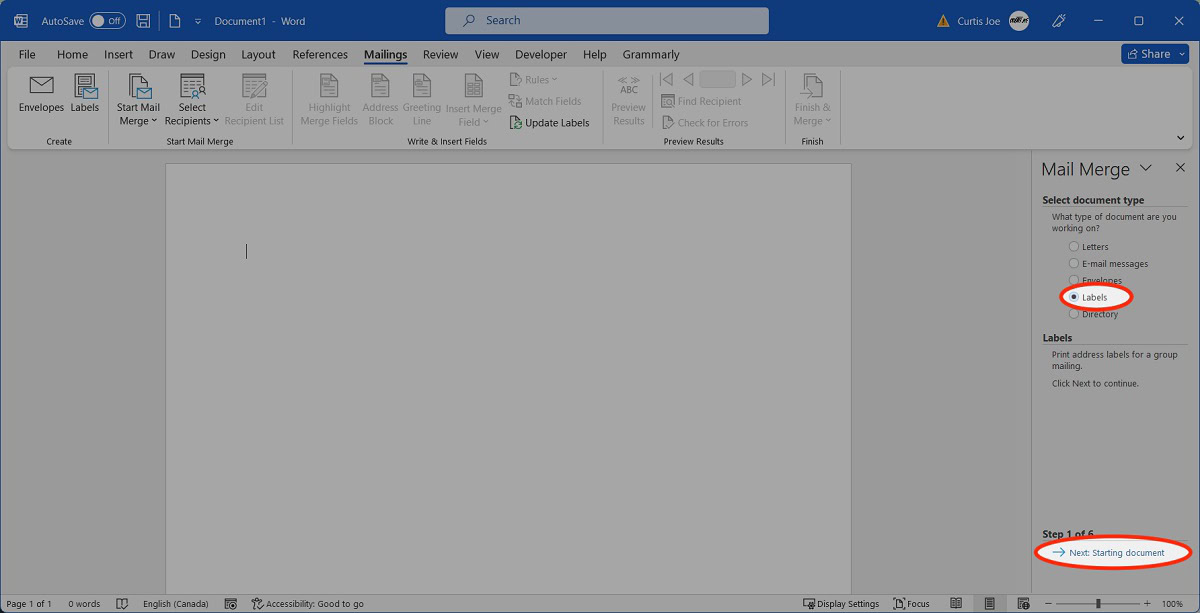This screenshot has width=1200, height=613.
Task: Switch to Focus mode in status bar
Action: tap(911, 604)
